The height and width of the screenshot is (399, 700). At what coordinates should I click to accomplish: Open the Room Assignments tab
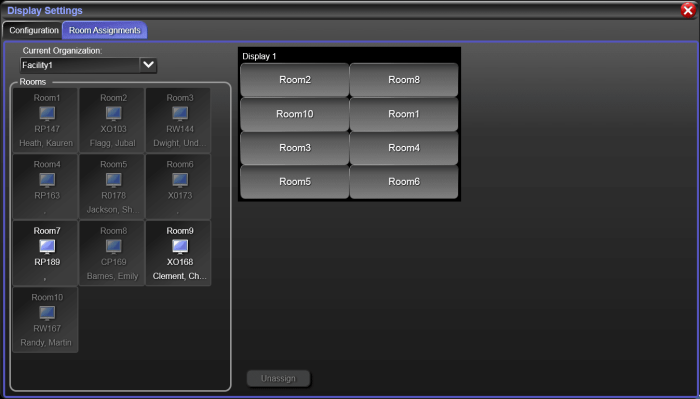(104, 30)
